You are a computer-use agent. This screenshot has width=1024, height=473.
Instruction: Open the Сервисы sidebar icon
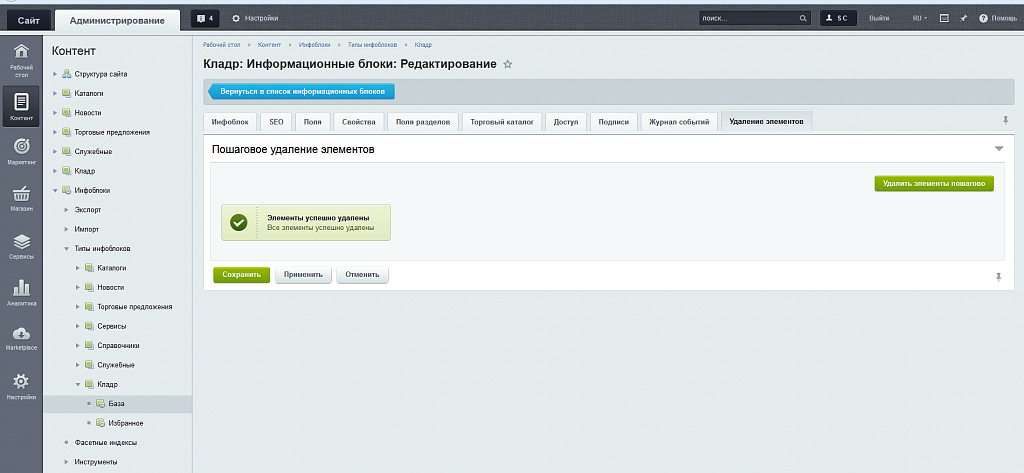20,246
